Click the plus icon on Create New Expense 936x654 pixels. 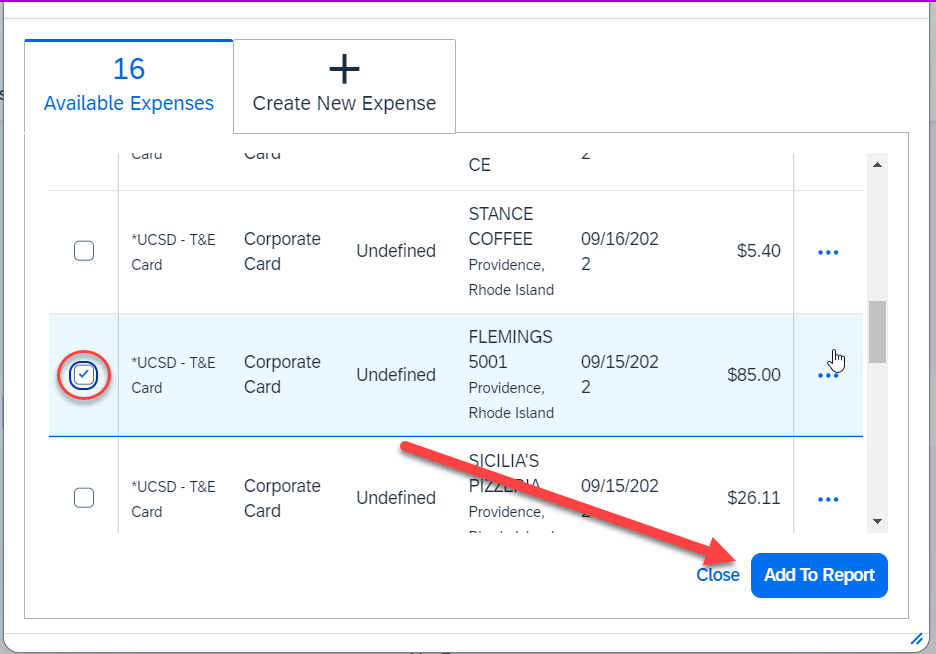point(343,68)
